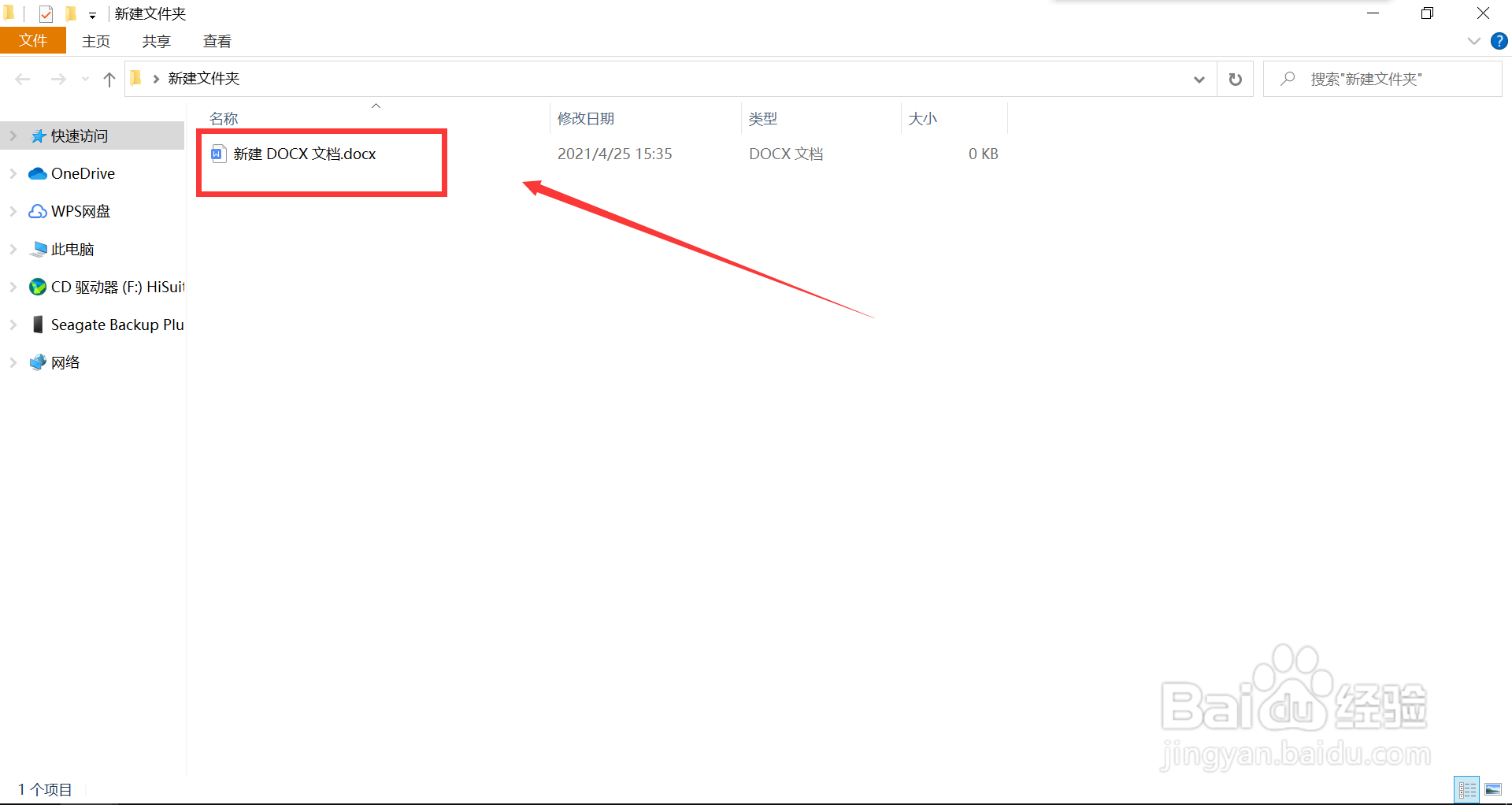Click the 快速访问 star icon
The image size is (1512, 805).
pyautogui.click(x=38, y=135)
